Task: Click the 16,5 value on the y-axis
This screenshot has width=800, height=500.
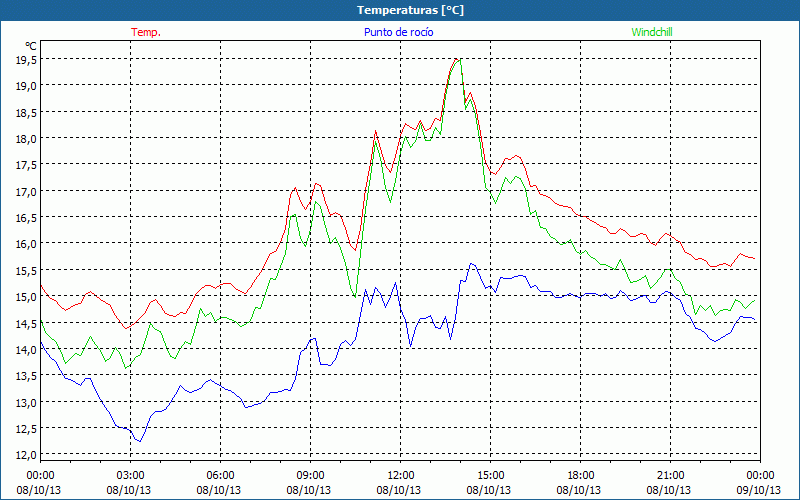Action: tap(26, 217)
